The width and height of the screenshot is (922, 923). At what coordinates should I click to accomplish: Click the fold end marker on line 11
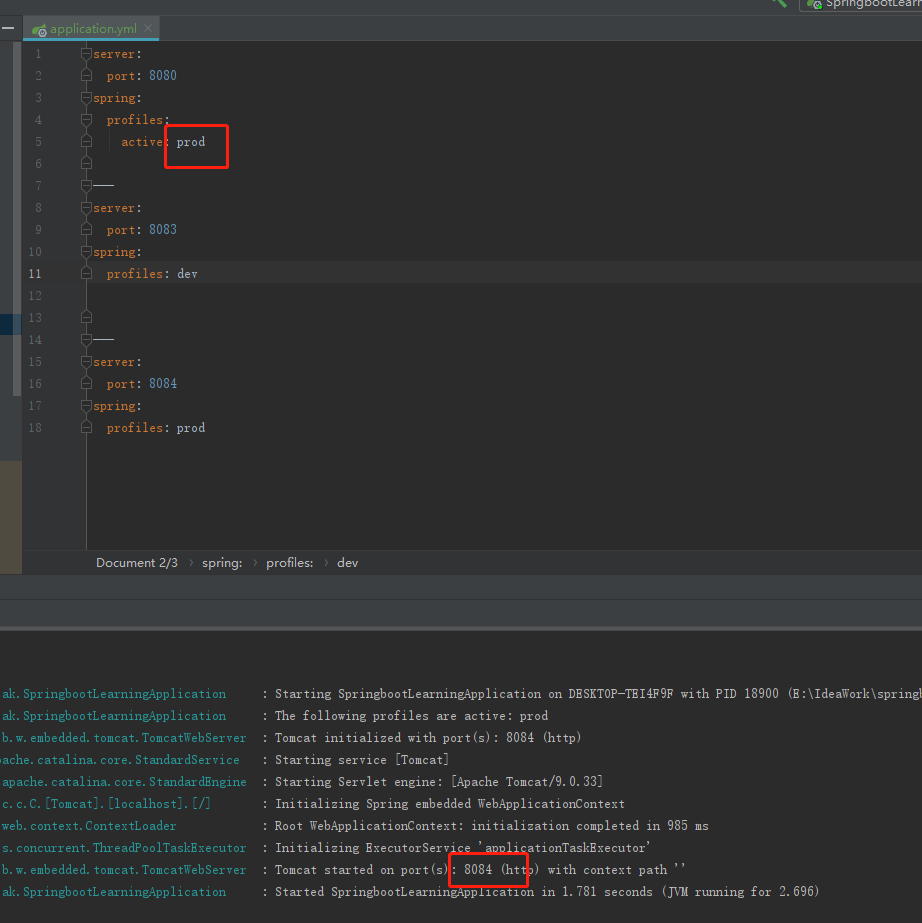coord(87,274)
